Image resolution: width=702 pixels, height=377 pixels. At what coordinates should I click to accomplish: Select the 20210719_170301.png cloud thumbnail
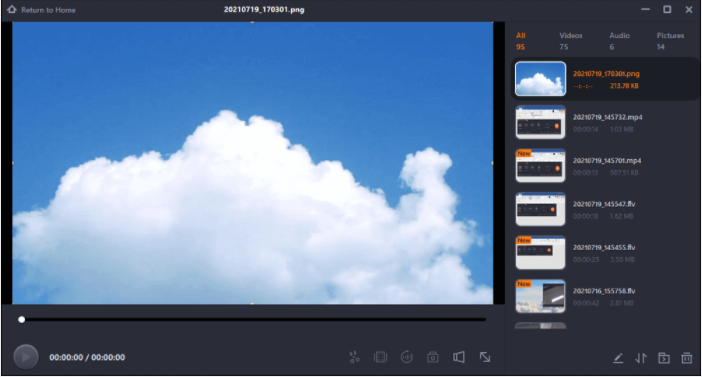[x=540, y=79]
